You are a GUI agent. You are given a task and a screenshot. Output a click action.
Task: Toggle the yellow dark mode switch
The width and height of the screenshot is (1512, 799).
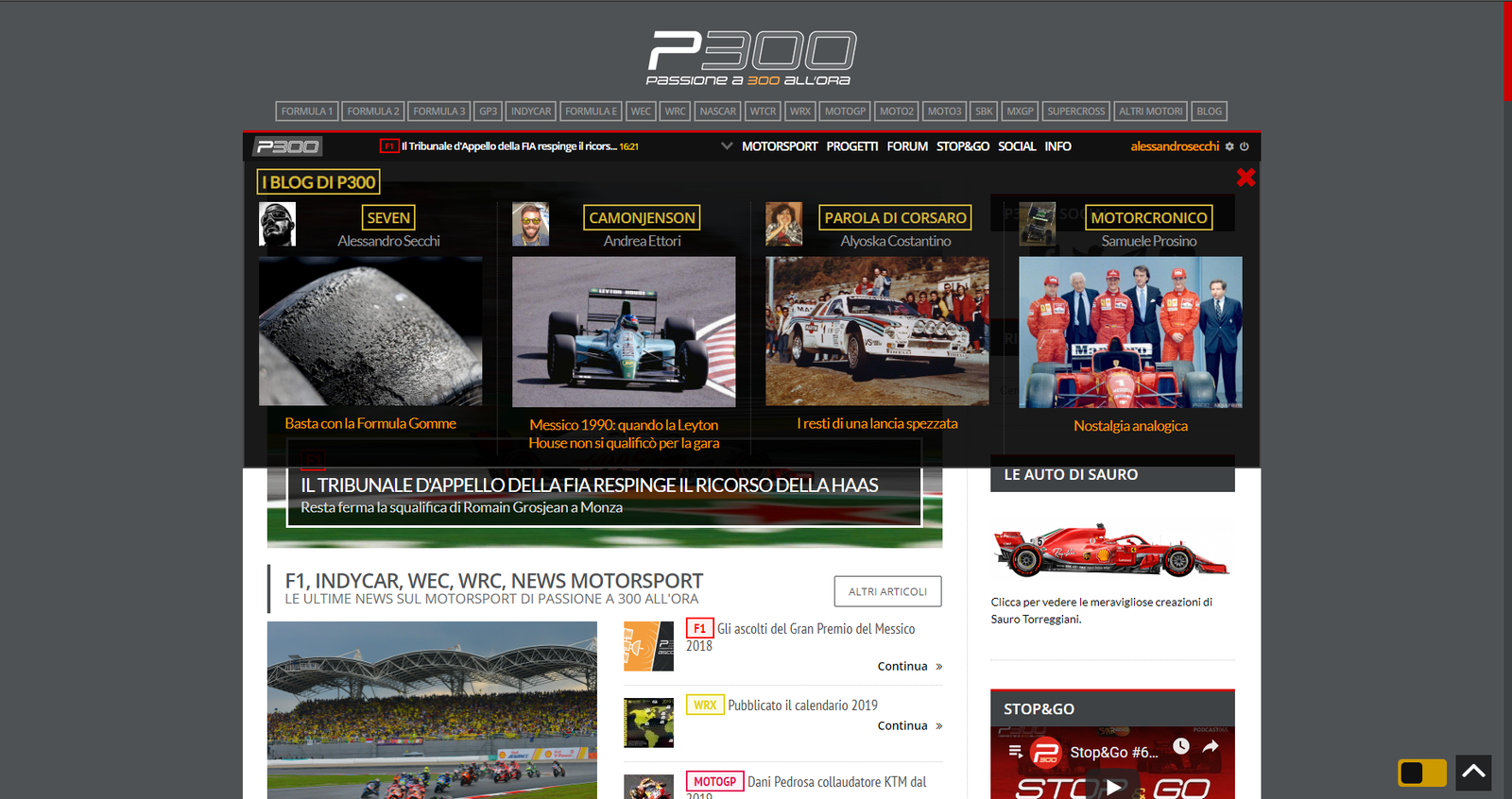pyautogui.click(x=1422, y=773)
